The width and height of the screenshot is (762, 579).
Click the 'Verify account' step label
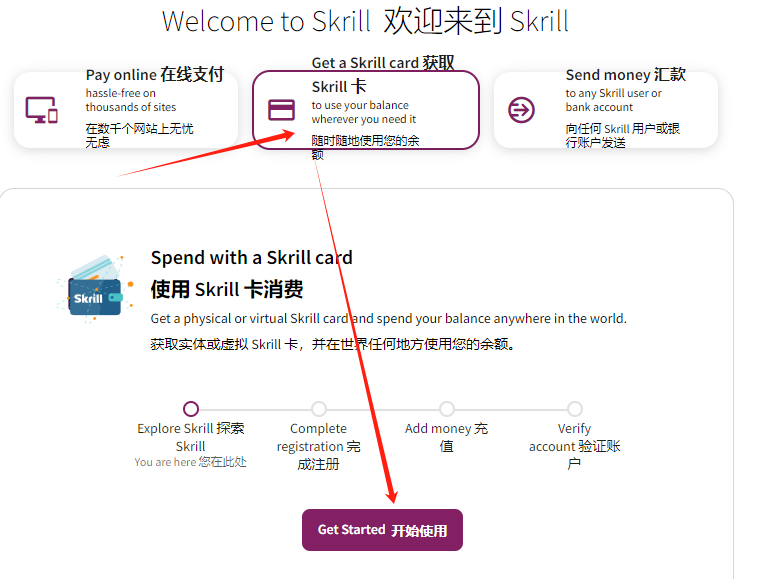point(574,446)
